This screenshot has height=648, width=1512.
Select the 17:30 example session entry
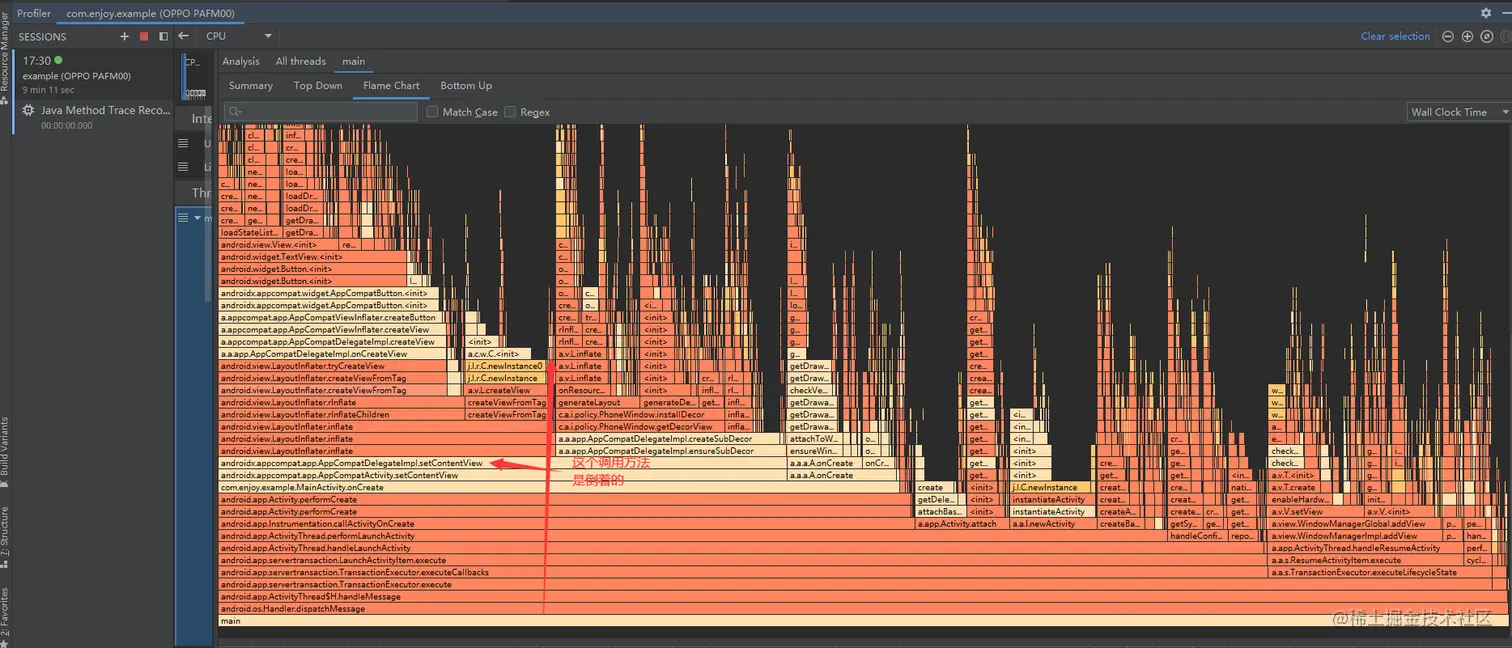point(93,75)
